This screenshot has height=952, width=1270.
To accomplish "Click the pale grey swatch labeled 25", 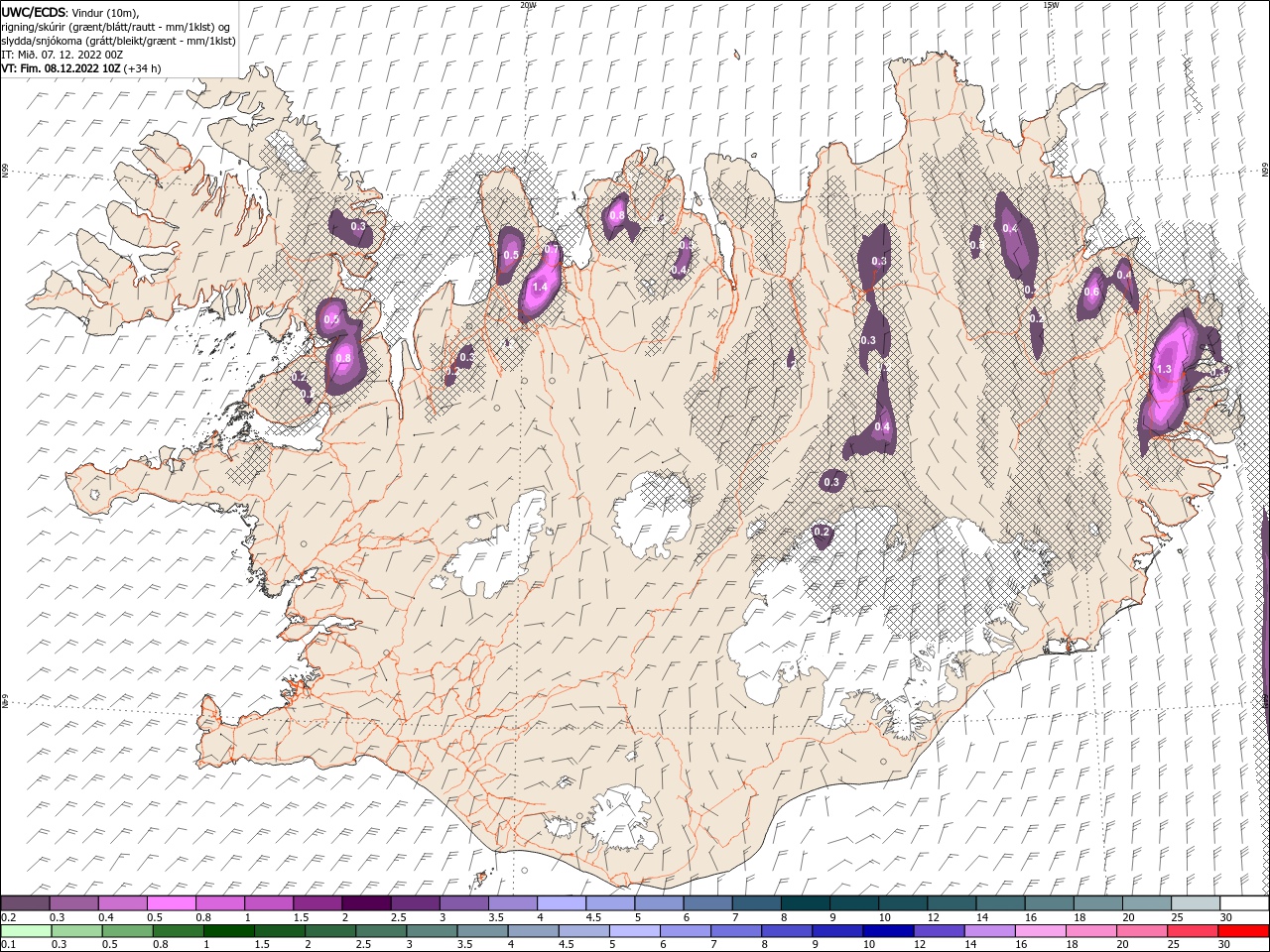I will coord(1196,903).
